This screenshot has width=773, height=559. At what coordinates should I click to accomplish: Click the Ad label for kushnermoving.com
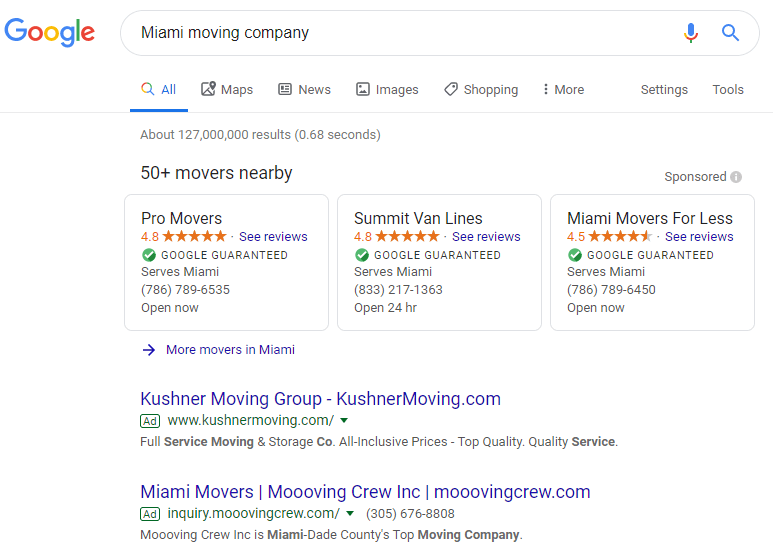[x=150, y=421]
